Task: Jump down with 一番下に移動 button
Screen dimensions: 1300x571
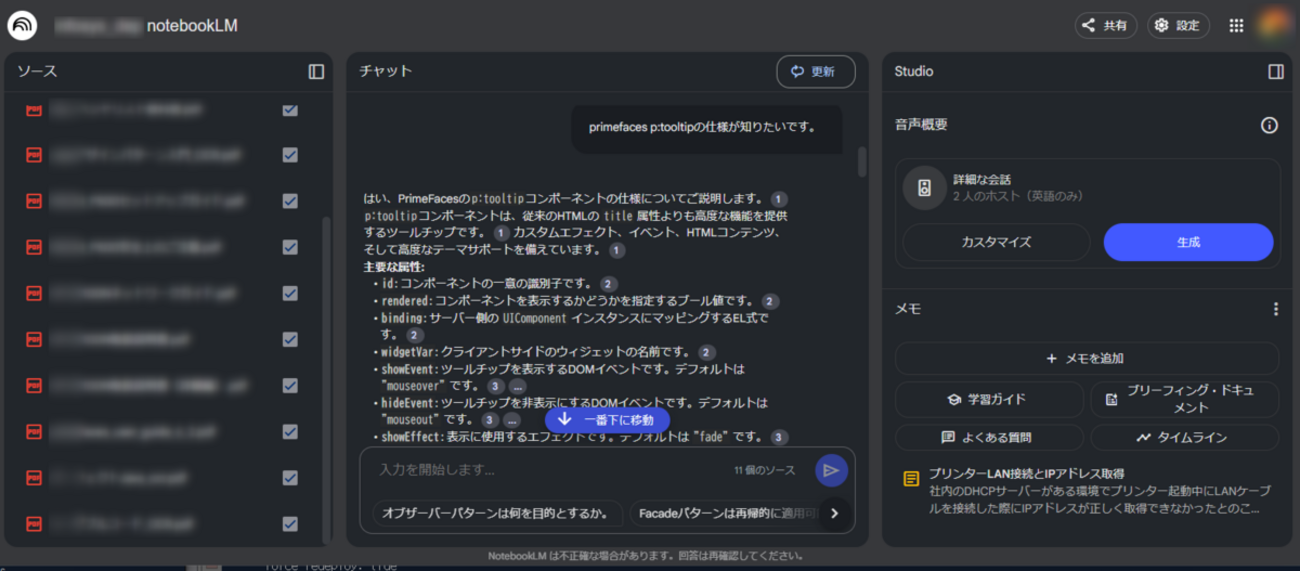Action: click(607, 420)
